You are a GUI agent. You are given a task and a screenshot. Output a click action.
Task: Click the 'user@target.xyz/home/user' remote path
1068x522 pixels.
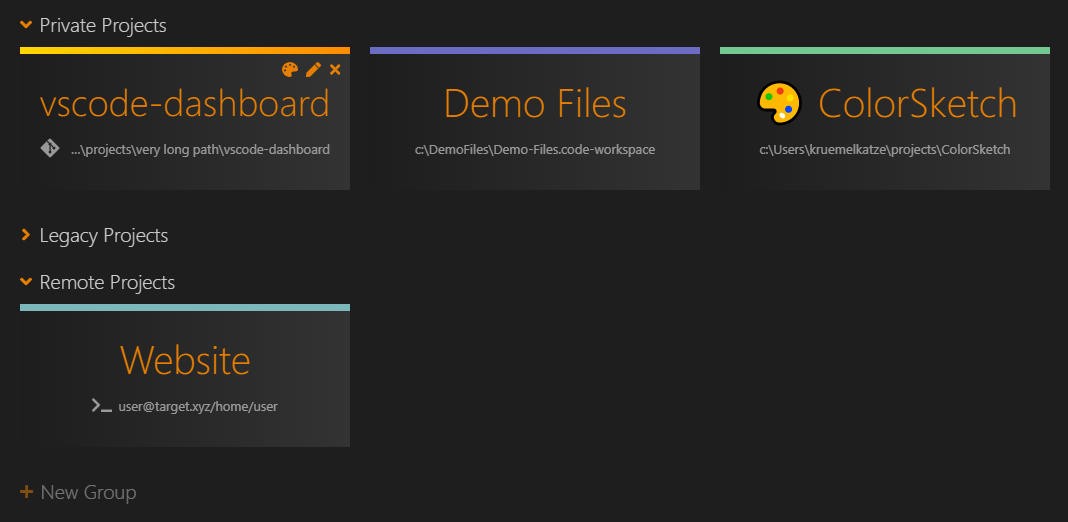click(198, 407)
